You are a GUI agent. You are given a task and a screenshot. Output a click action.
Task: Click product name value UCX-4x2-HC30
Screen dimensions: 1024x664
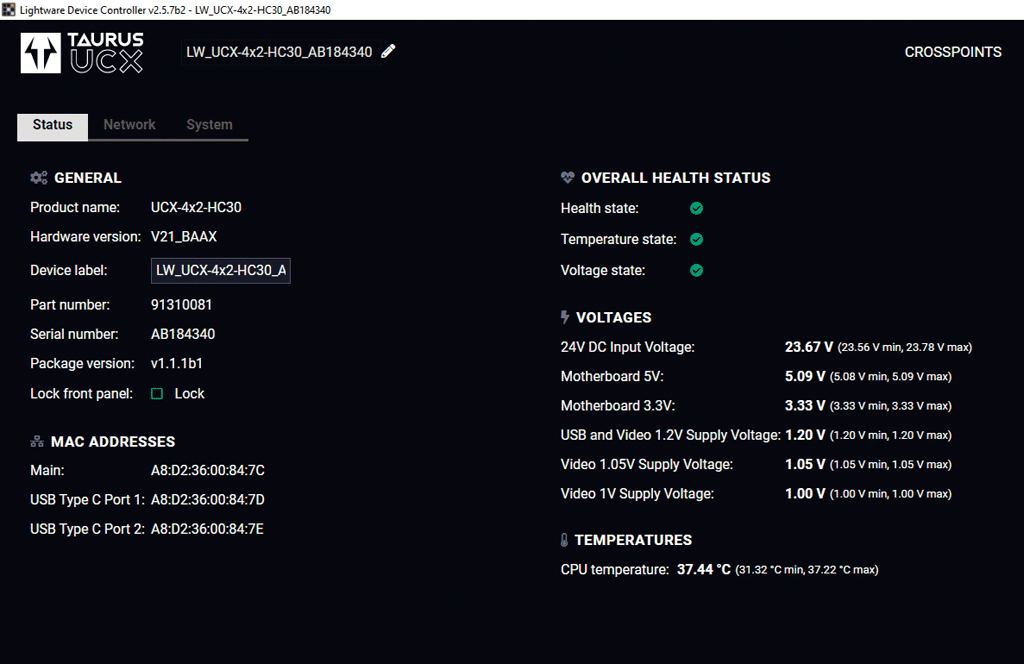pyautogui.click(x=196, y=208)
